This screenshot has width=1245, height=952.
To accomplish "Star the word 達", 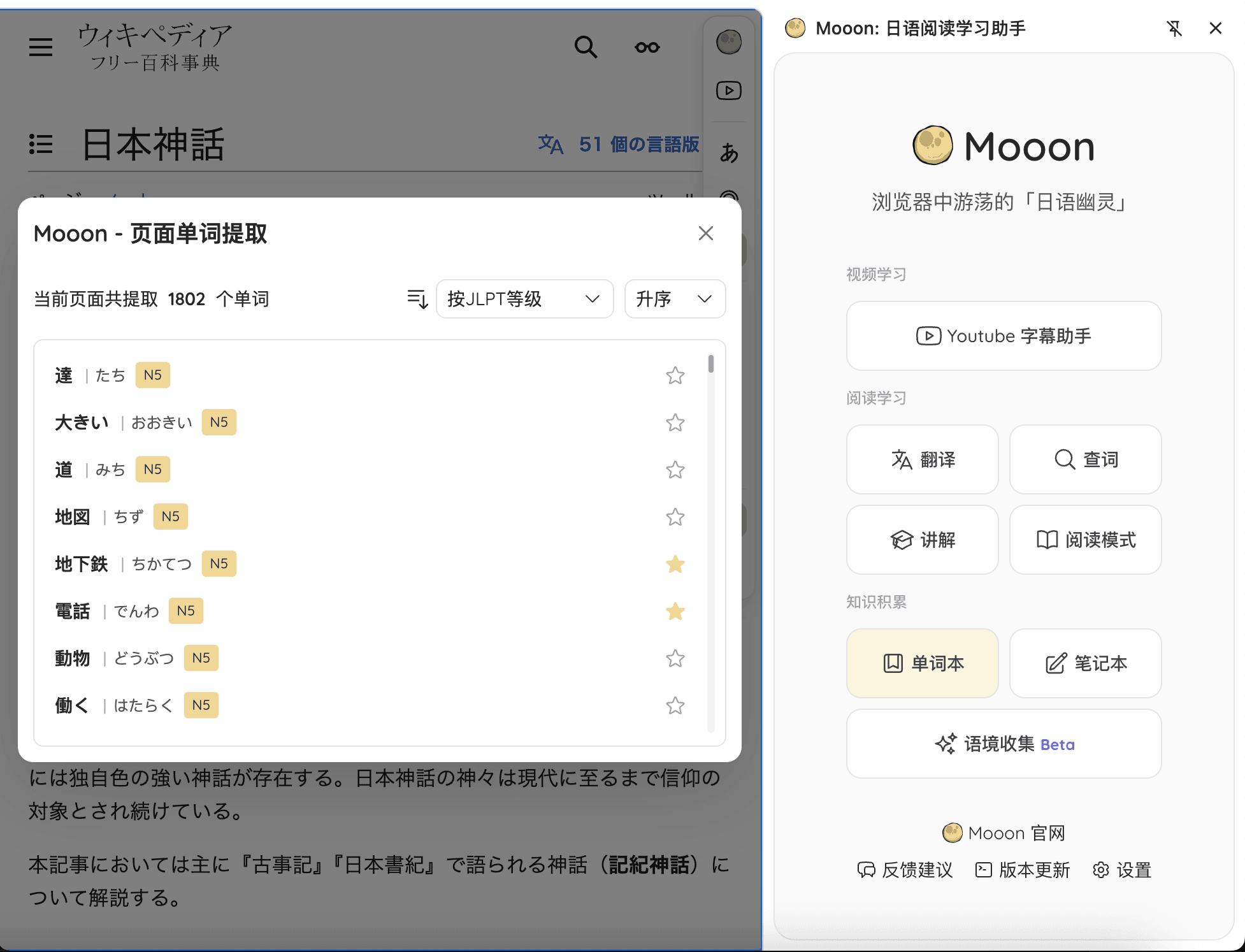I will (x=675, y=375).
